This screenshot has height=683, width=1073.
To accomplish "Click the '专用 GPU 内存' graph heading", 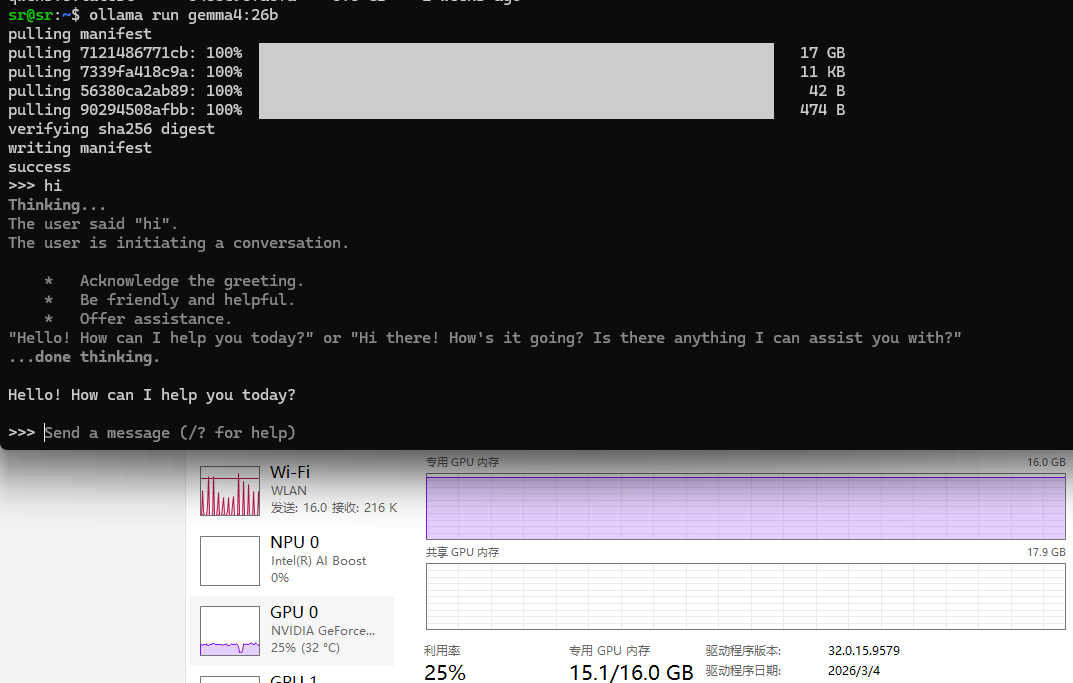I will tap(462, 462).
